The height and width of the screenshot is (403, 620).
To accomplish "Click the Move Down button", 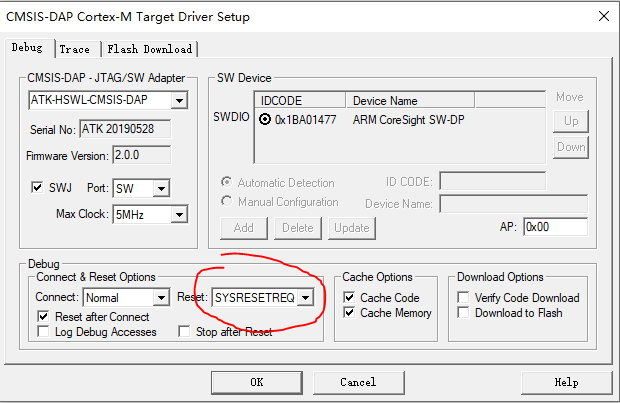I will click(571, 147).
